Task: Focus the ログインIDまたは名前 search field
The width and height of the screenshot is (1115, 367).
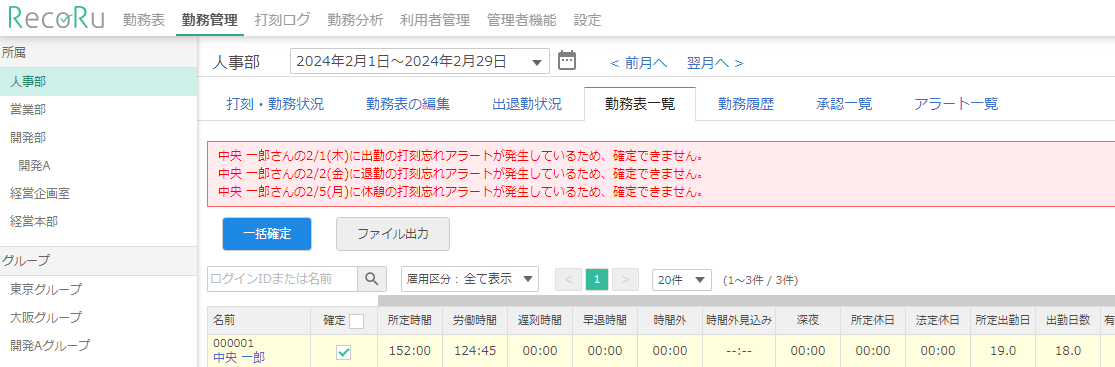Action: click(282, 279)
